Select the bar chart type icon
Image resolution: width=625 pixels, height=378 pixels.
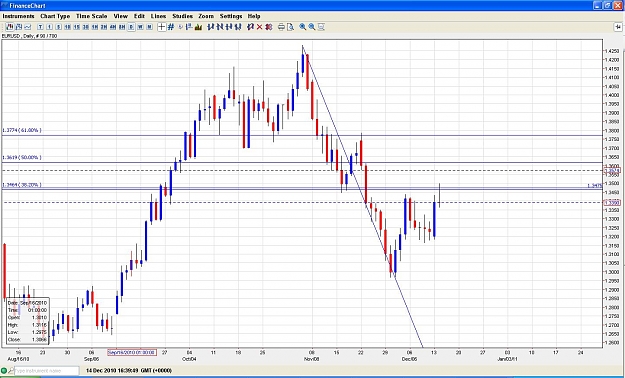click(18, 27)
